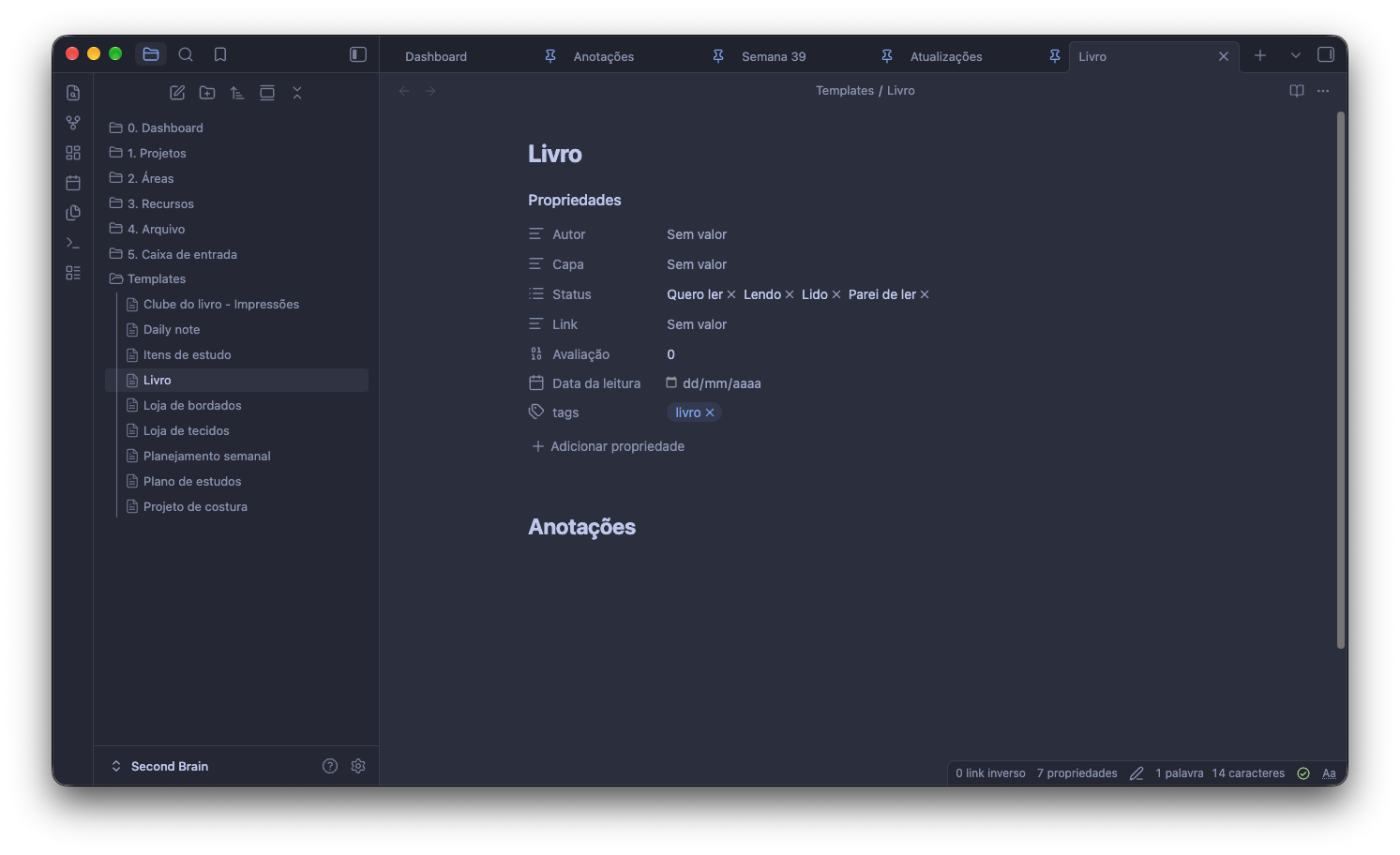This screenshot has width=1400, height=855.
Task: Open daily note calendar ribbon icon
Action: pos(73,183)
